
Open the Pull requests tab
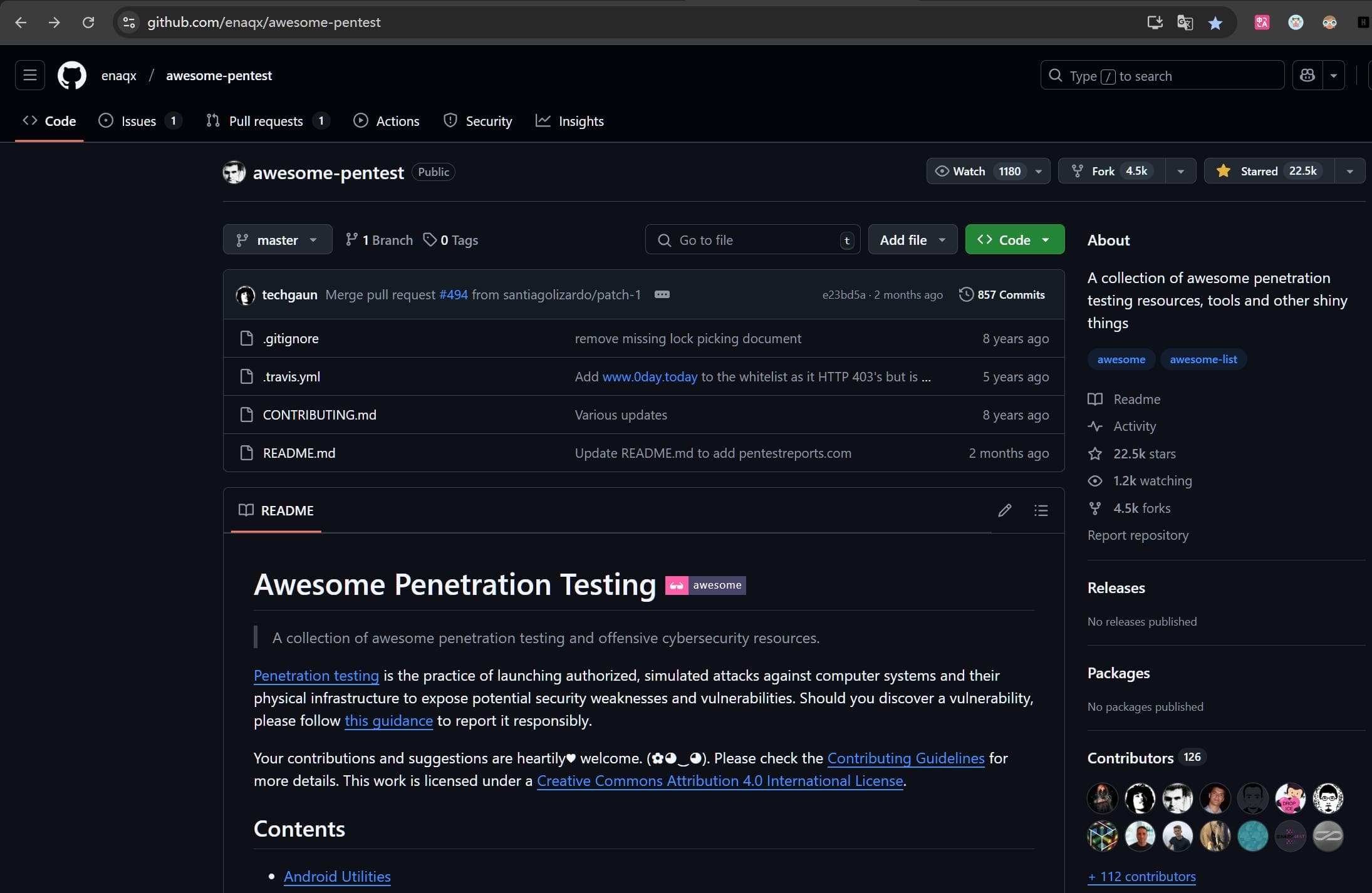pos(268,121)
